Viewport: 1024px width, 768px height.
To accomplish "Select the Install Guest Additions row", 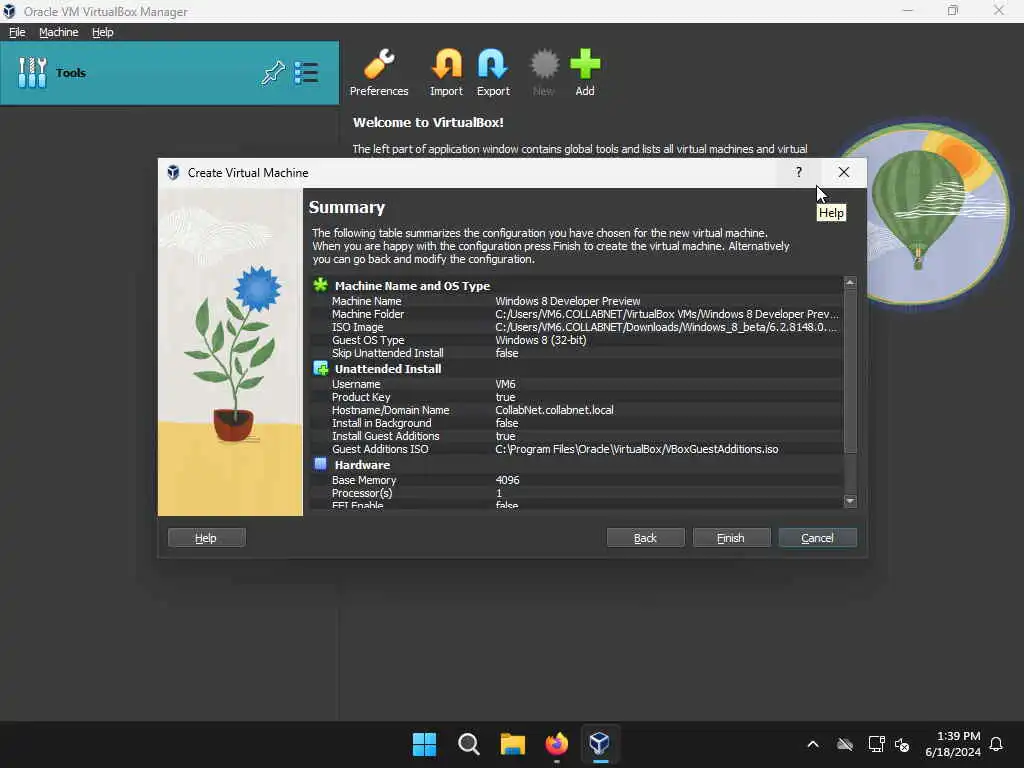I will pyautogui.click(x=577, y=436).
